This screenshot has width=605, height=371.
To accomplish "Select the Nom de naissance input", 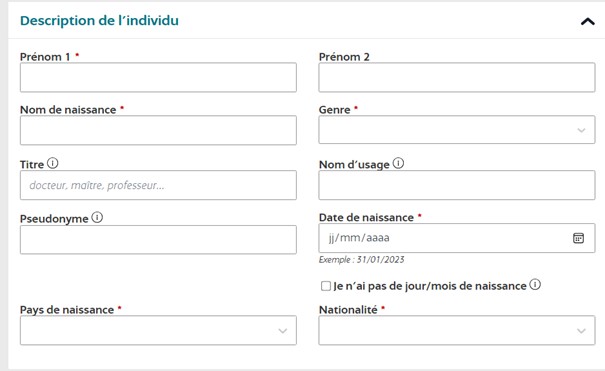I will pos(158,130).
